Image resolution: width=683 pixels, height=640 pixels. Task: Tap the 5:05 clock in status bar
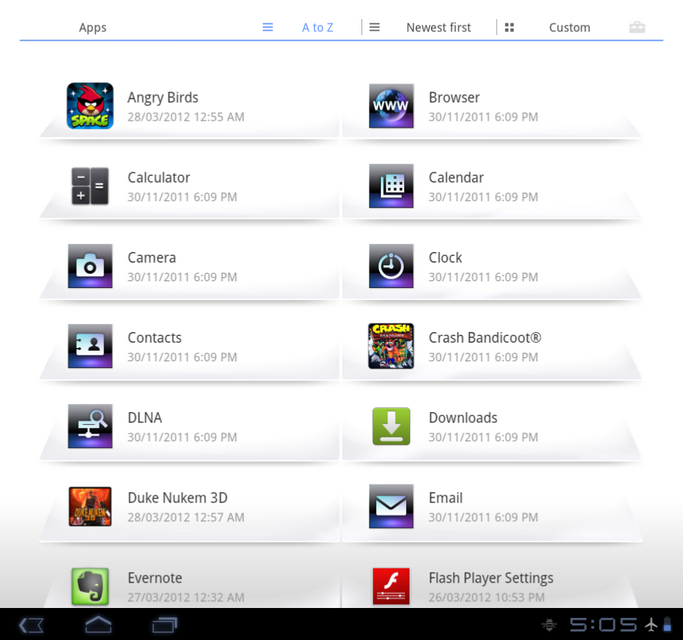click(x=604, y=625)
